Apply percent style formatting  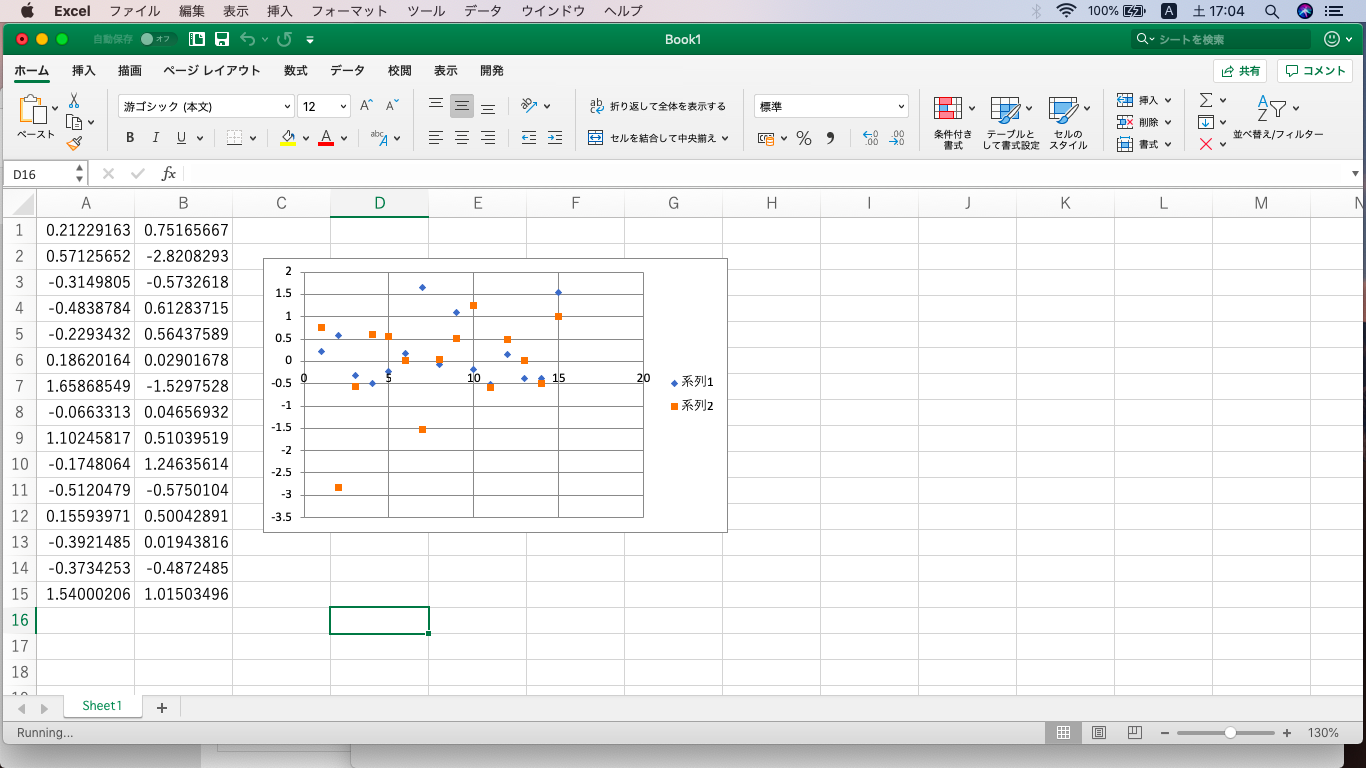click(803, 138)
